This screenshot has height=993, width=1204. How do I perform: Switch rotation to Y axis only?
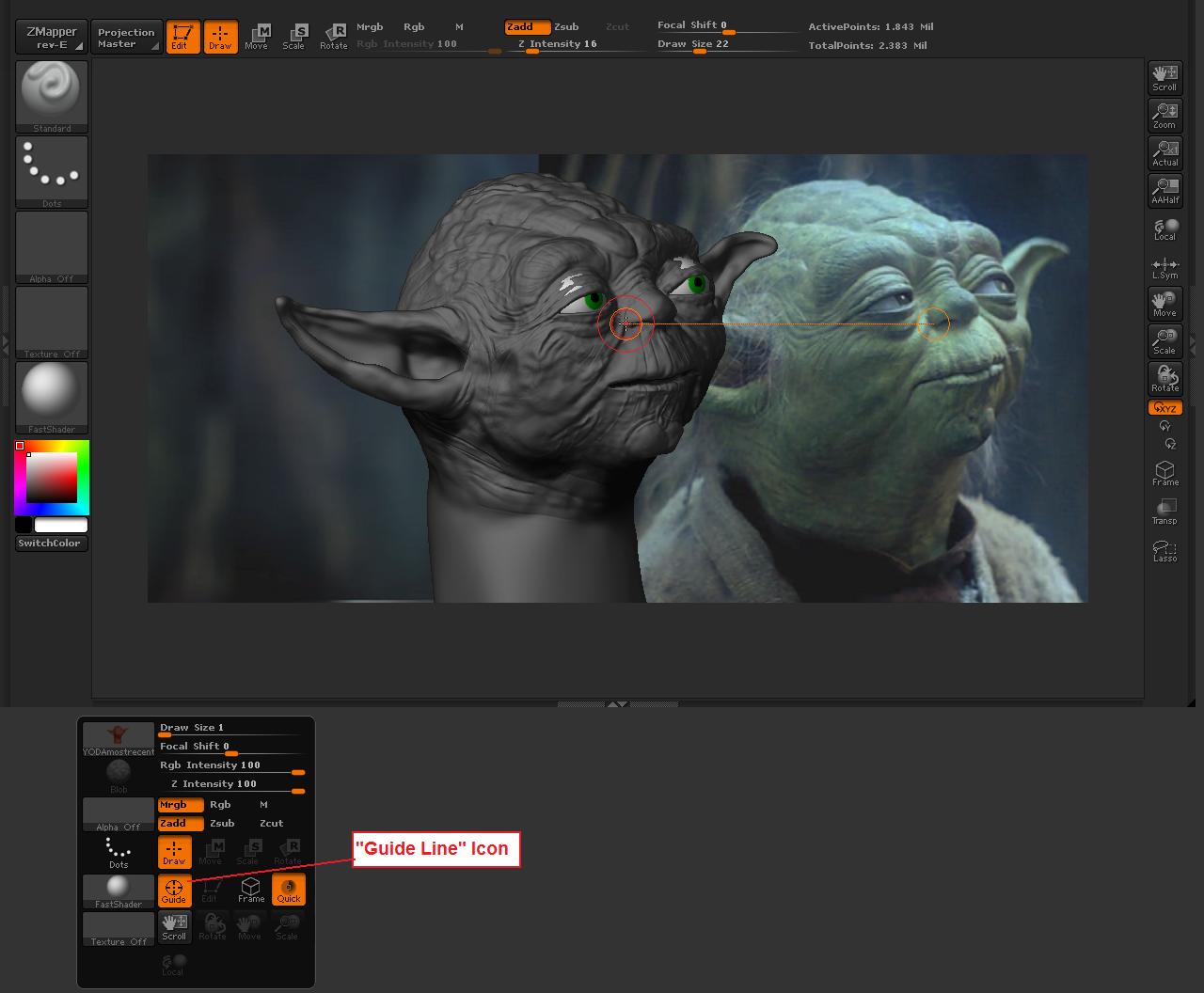(1164, 426)
